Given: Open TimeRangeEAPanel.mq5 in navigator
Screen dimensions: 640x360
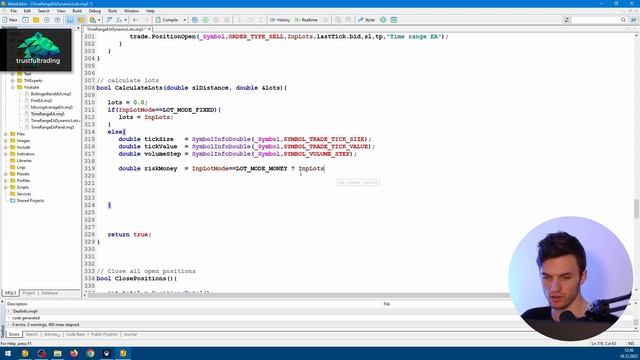Looking at the screenshot, I should point(52,127).
